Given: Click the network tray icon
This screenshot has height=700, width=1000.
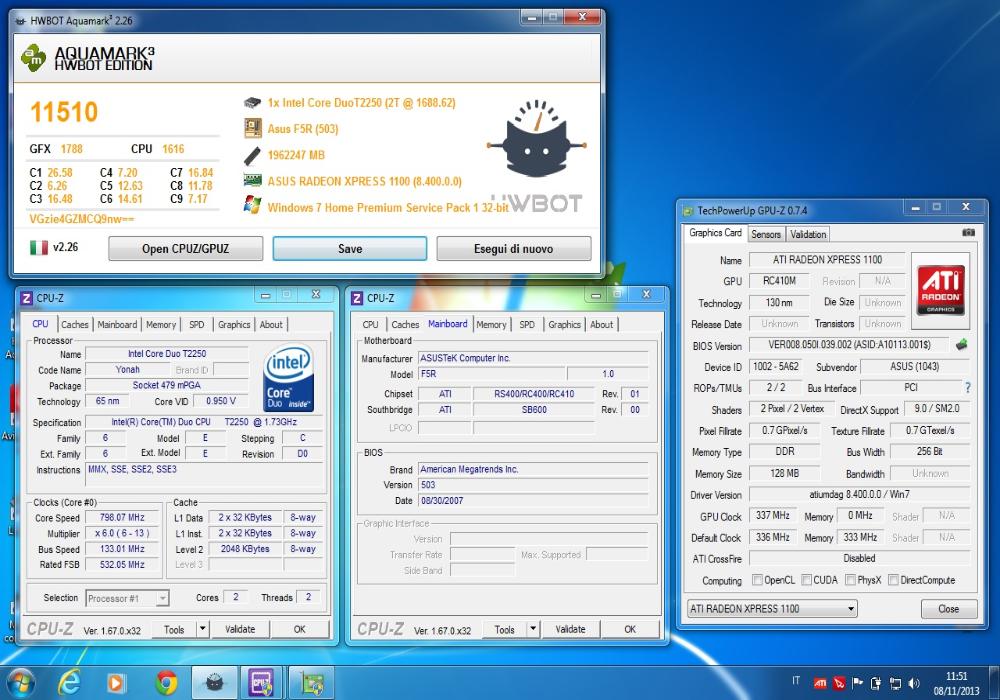Looking at the screenshot, I should click(895, 683).
